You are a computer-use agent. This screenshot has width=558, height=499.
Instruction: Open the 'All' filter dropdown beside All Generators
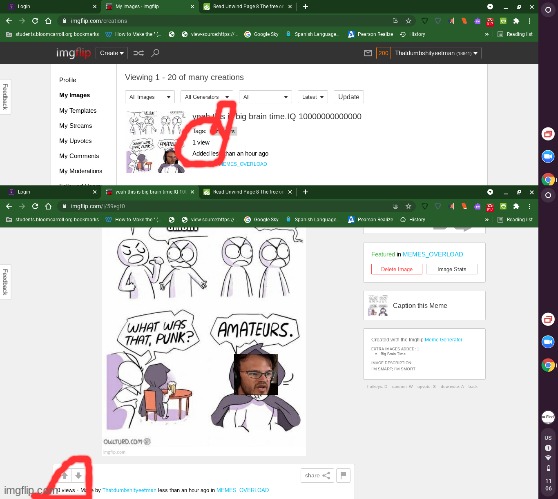pyautogui.click(x=265, y=97)
